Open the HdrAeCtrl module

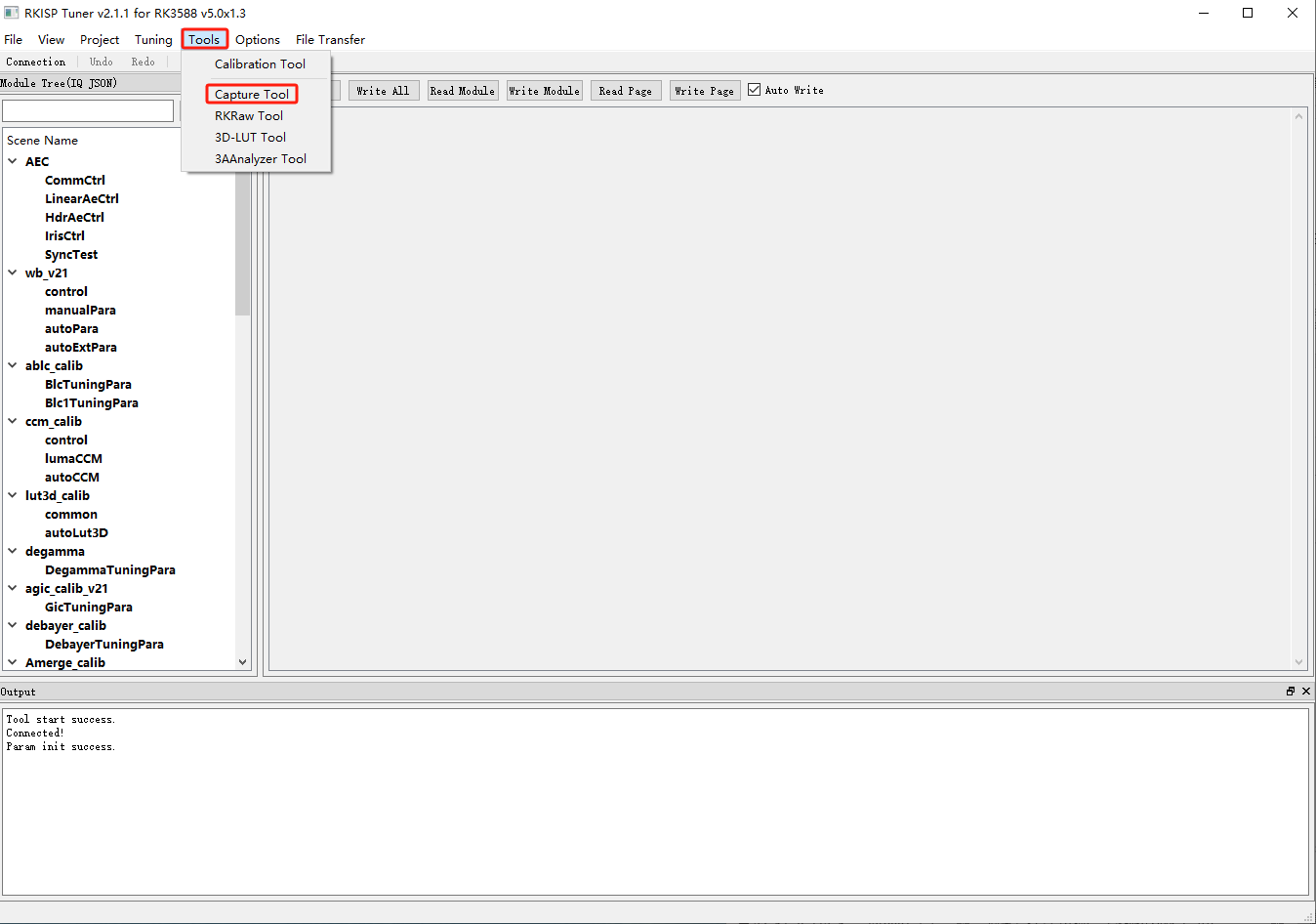pyautogui.click(x=74, y=218)
